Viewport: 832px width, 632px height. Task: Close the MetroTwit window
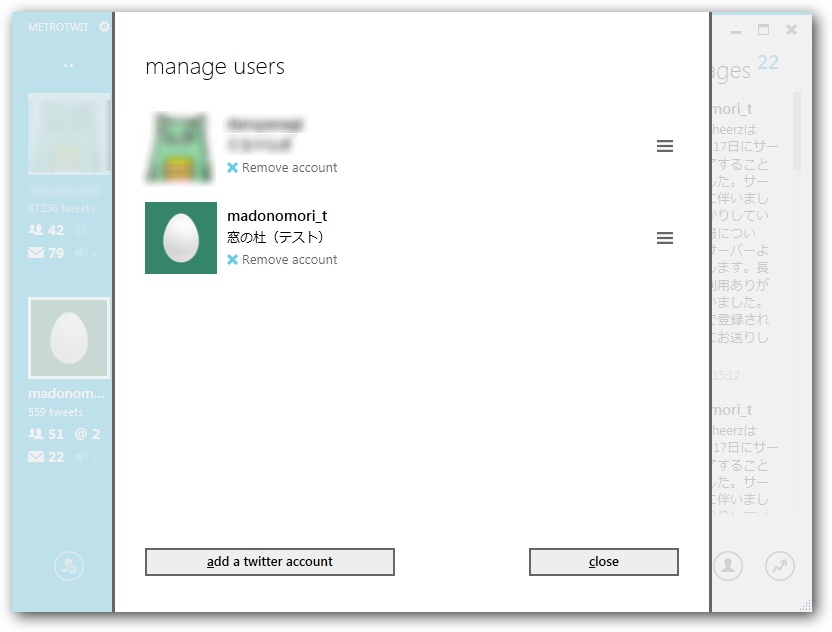[791, 30]
